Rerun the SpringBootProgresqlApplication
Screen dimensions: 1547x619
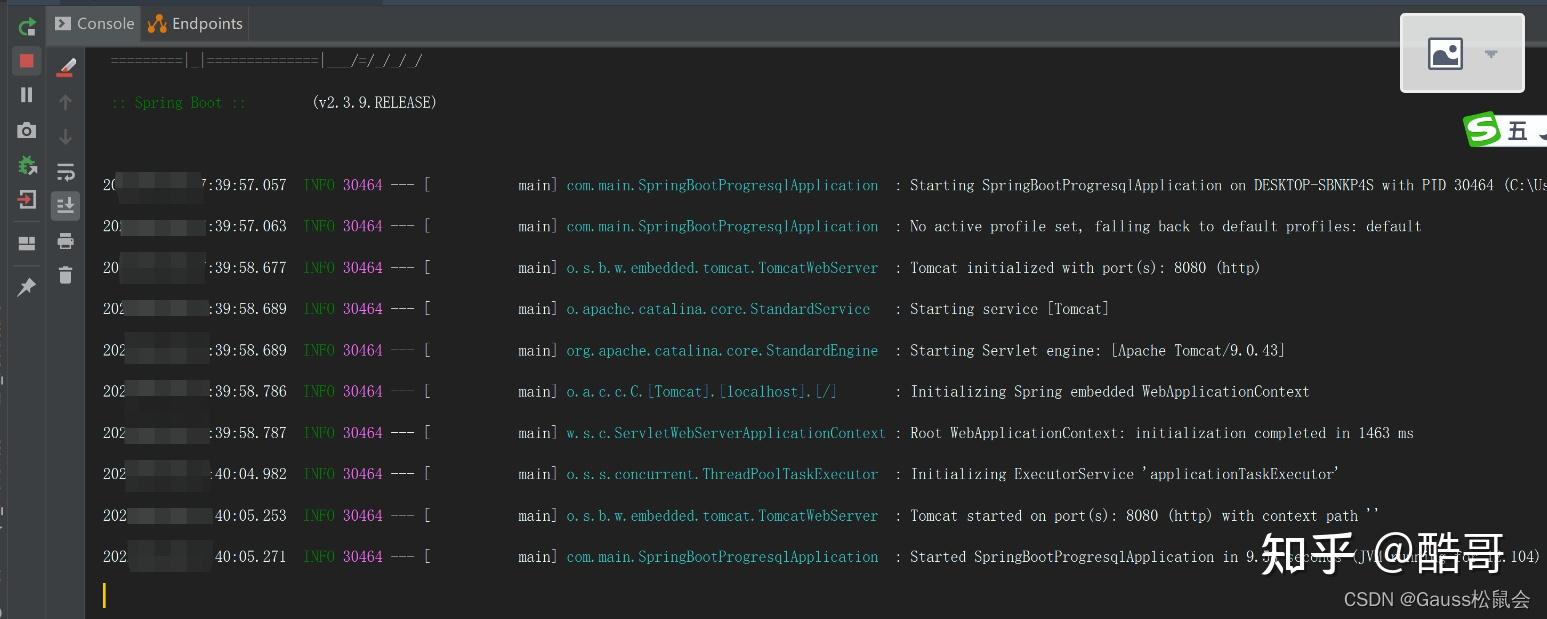tap(27, 27)
